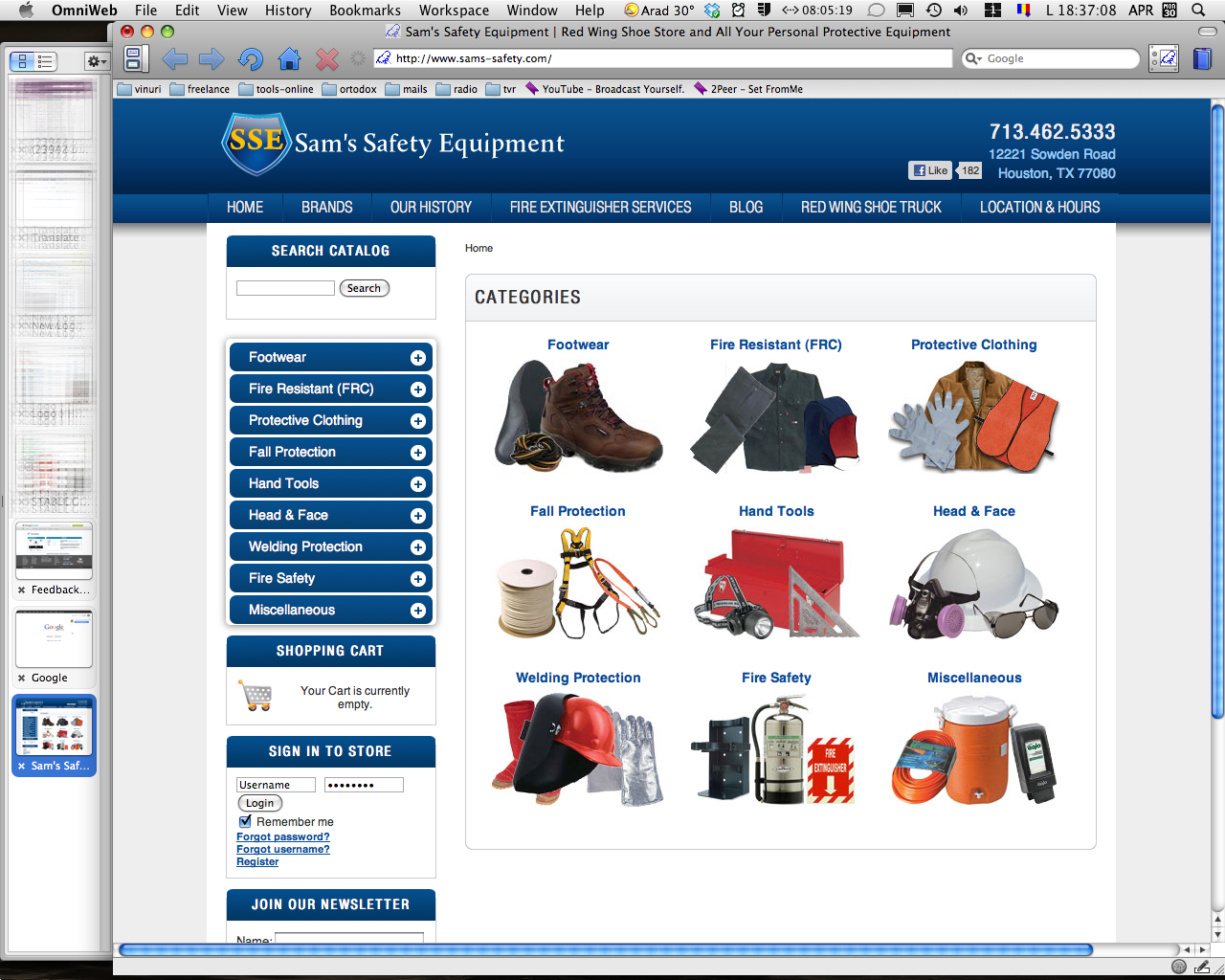This screenshot has height=980, width=1225.
Task: Open Spotlight search magnifier in menu bar
Action: tap(1198, 11)
